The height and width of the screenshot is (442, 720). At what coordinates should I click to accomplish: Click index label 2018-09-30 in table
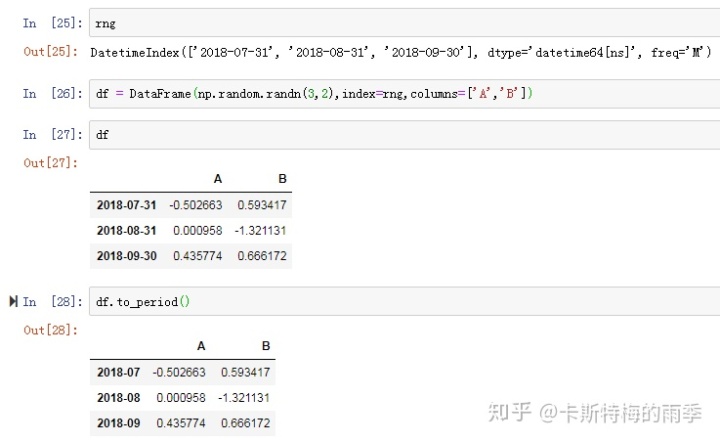coord(127,256)
